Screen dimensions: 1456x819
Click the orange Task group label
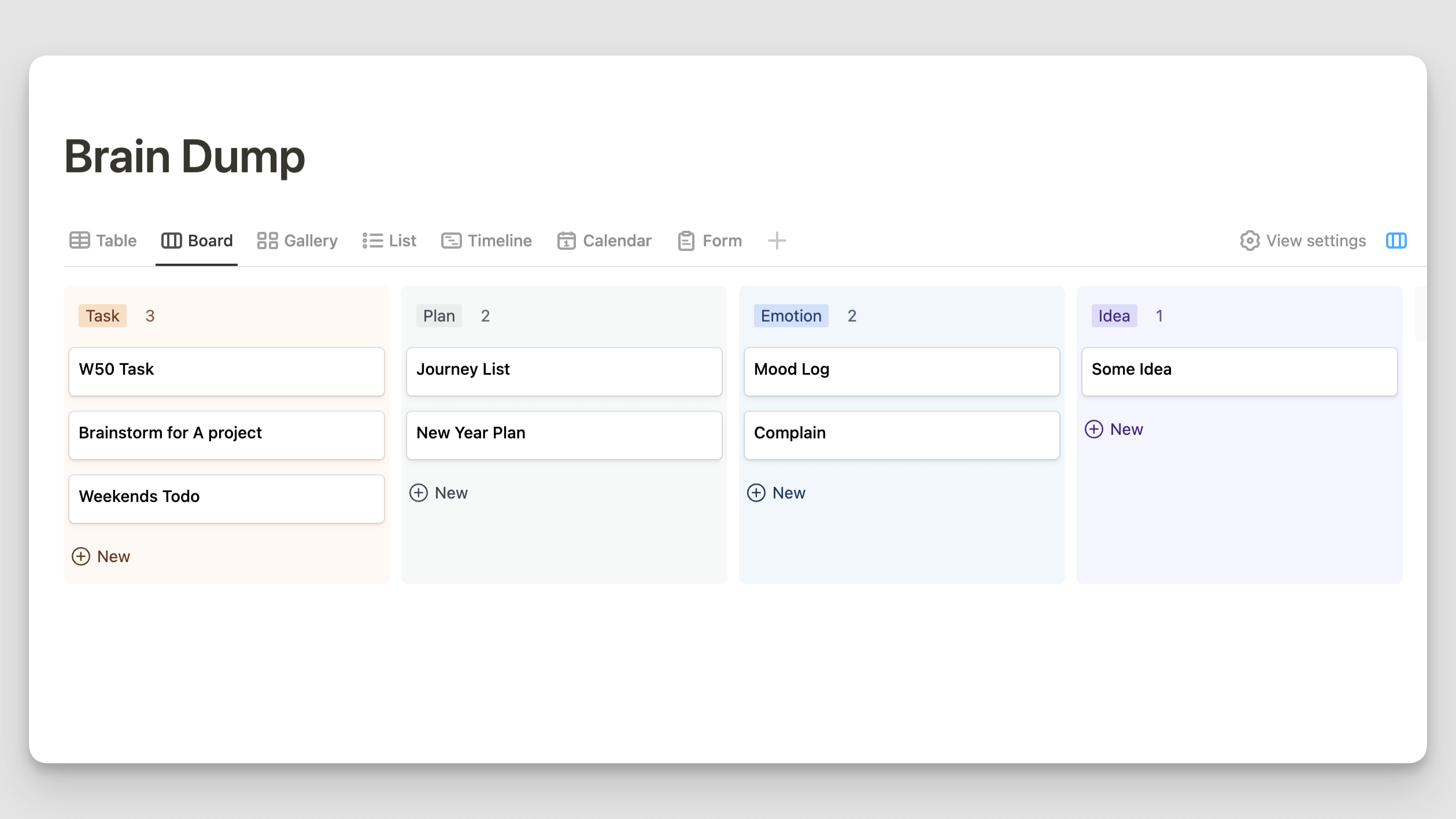(102, 316)
